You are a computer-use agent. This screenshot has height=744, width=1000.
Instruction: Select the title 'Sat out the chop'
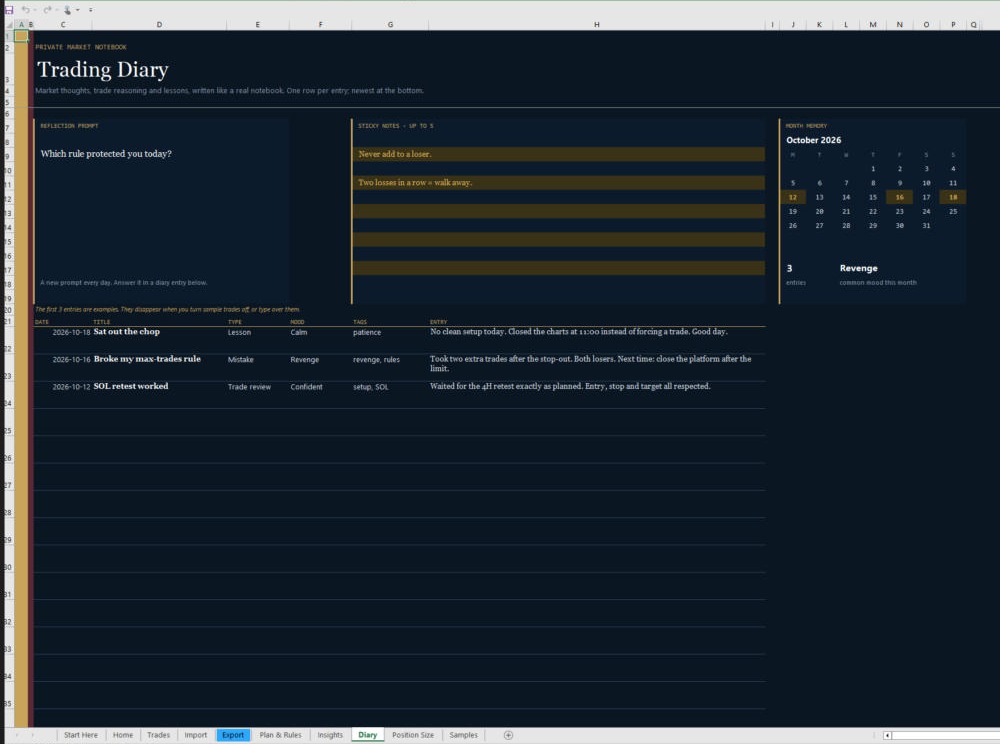(x=127, y=332)
